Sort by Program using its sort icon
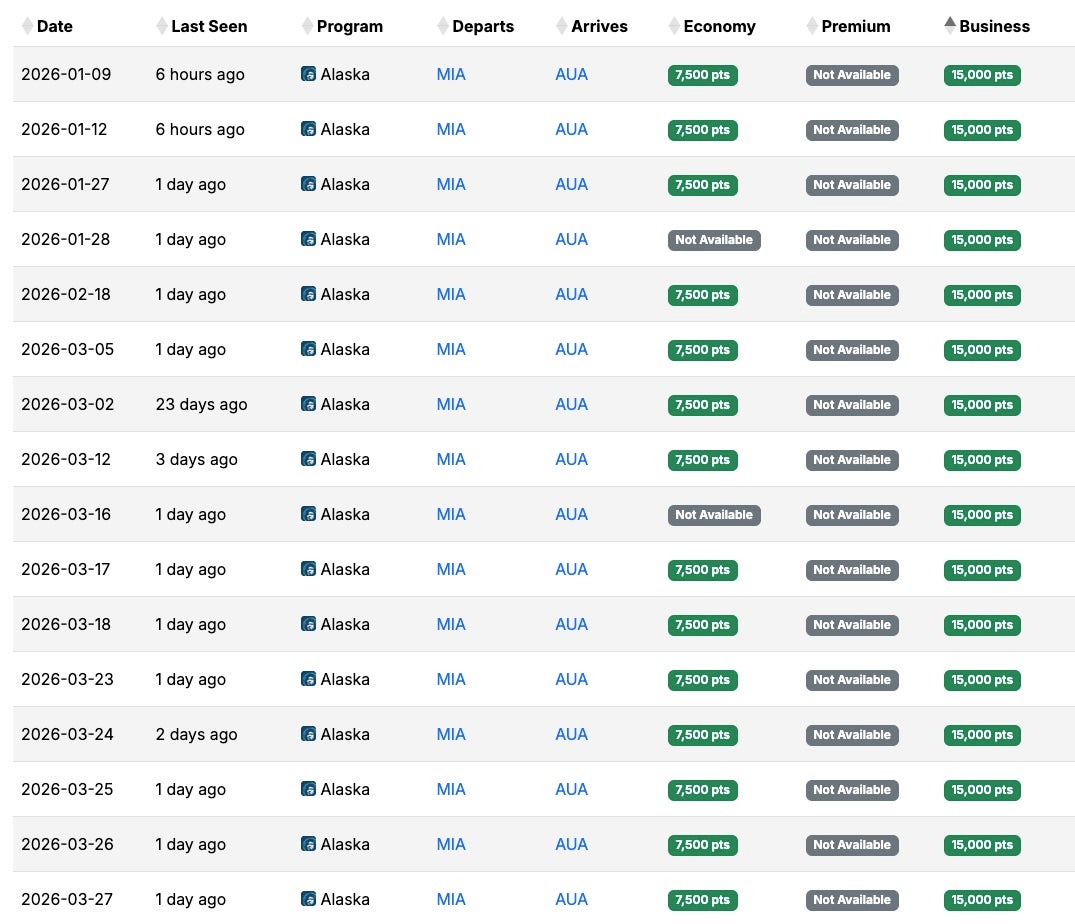The width and height of the screenshot is (1075, 924). click(307, 26)
